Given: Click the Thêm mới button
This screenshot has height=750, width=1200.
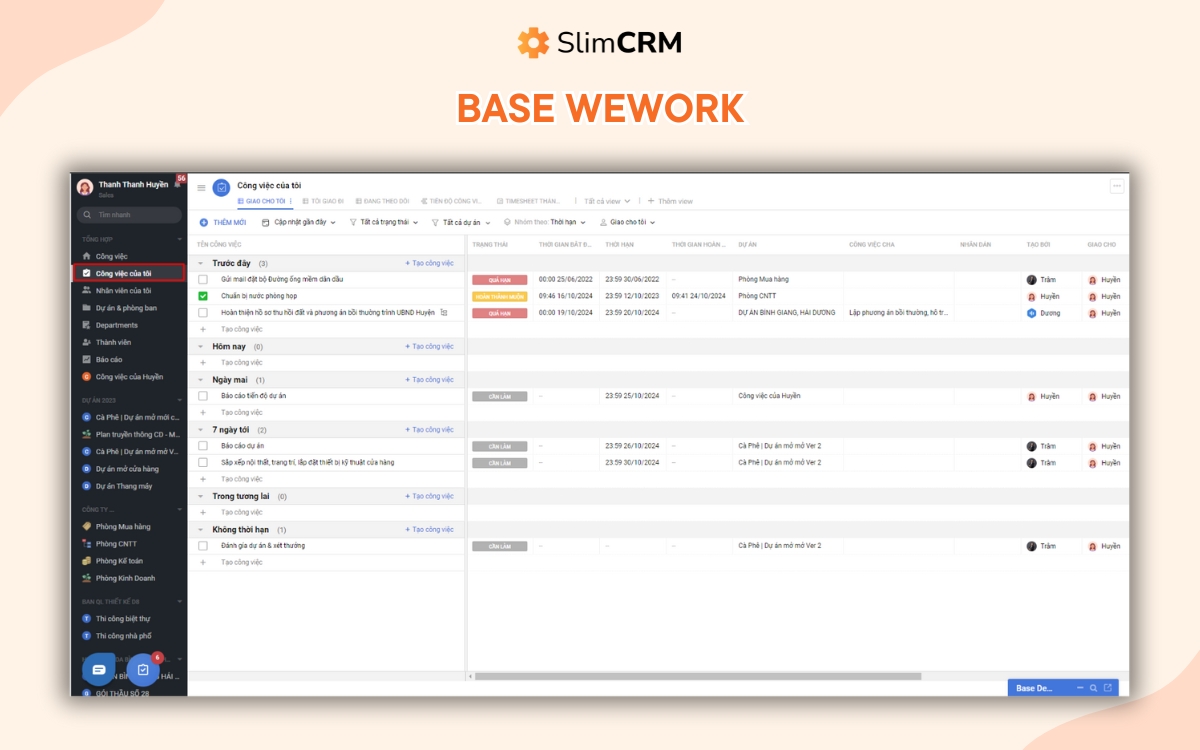Looking at the screenshot, I should click(223, 222).
